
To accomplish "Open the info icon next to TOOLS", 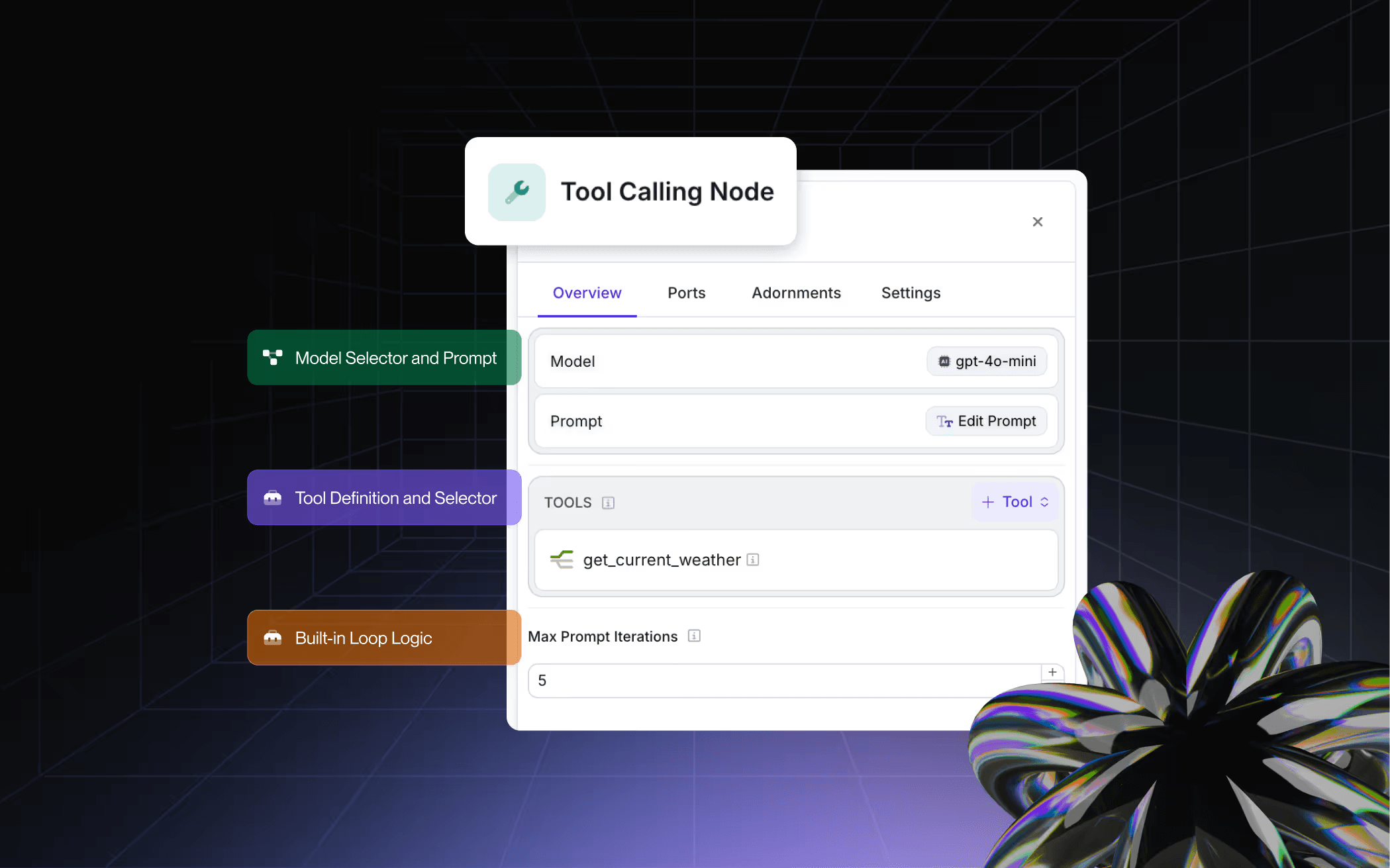I will click(x=608, y=503).
